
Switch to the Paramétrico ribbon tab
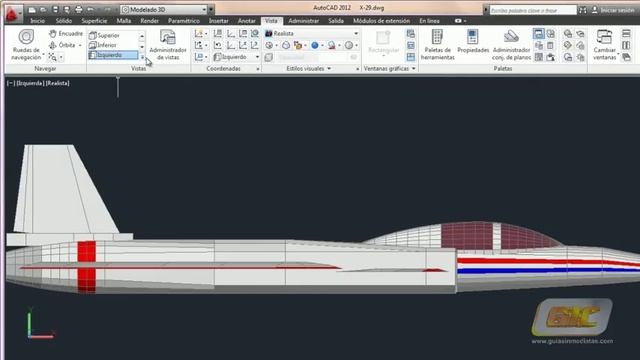(184, 21)
